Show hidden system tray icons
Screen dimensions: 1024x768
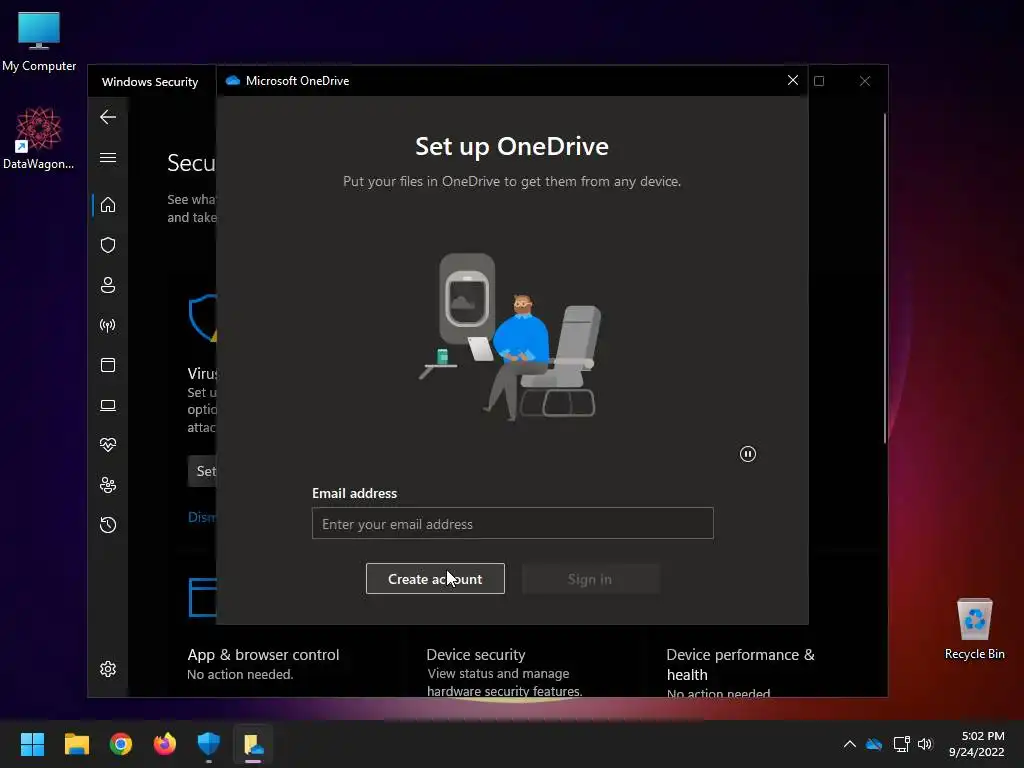click(850, 744)
